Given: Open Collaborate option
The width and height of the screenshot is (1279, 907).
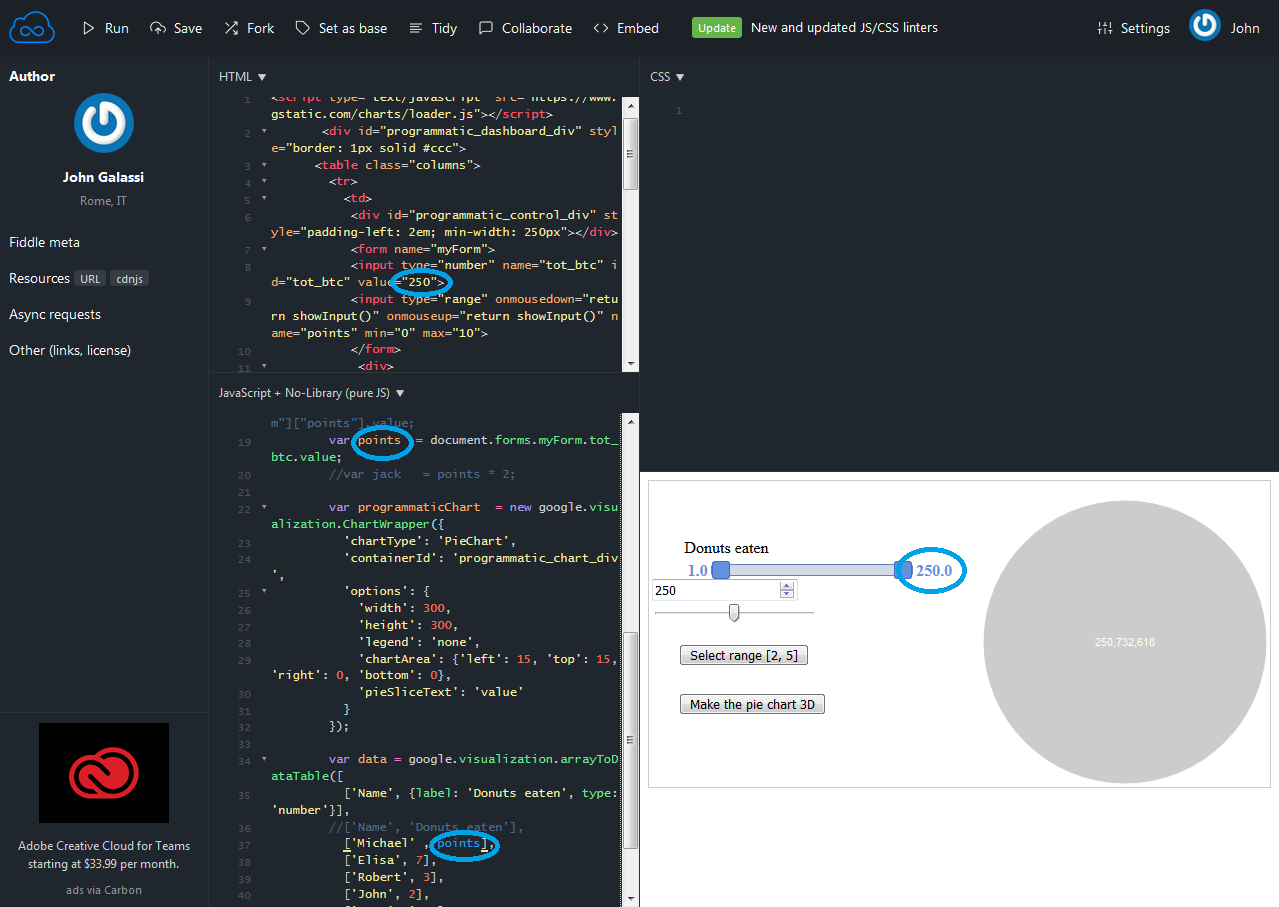Looking at the screenshot, I should (x=525, y=28).
